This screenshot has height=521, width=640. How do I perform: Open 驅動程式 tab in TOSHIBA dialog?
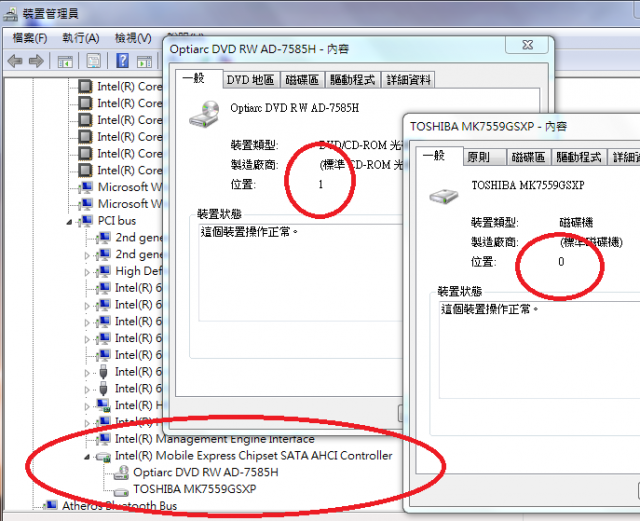(579, 157)
